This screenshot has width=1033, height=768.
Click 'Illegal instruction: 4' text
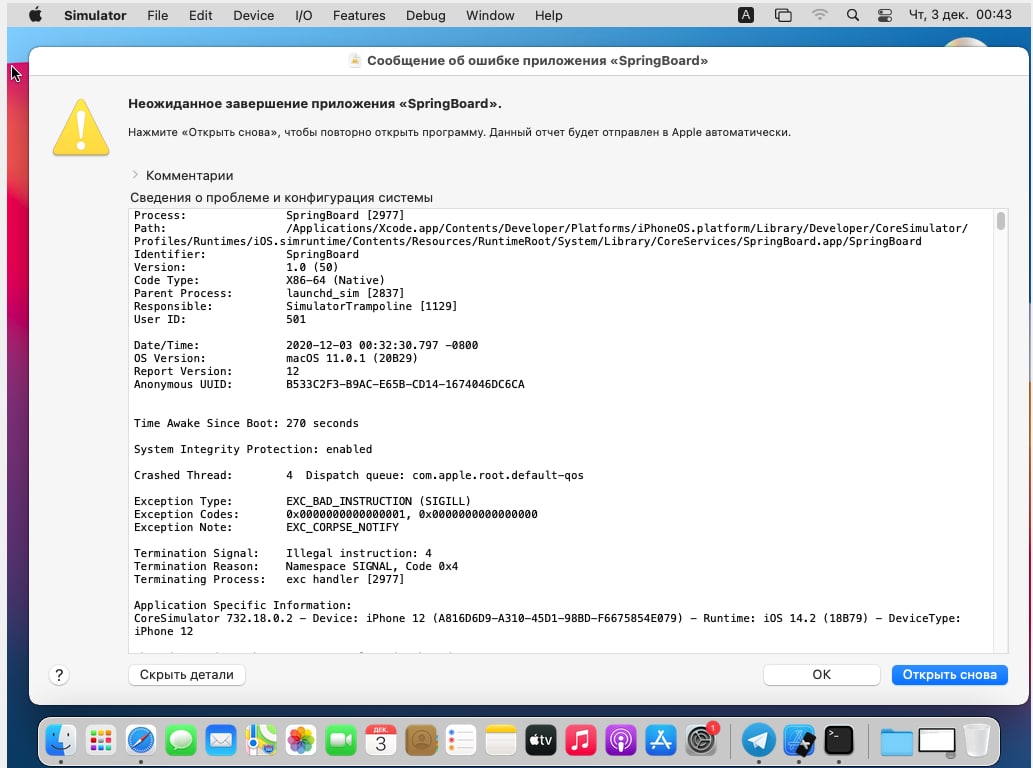pyautogui.click(x=358, y=553)
